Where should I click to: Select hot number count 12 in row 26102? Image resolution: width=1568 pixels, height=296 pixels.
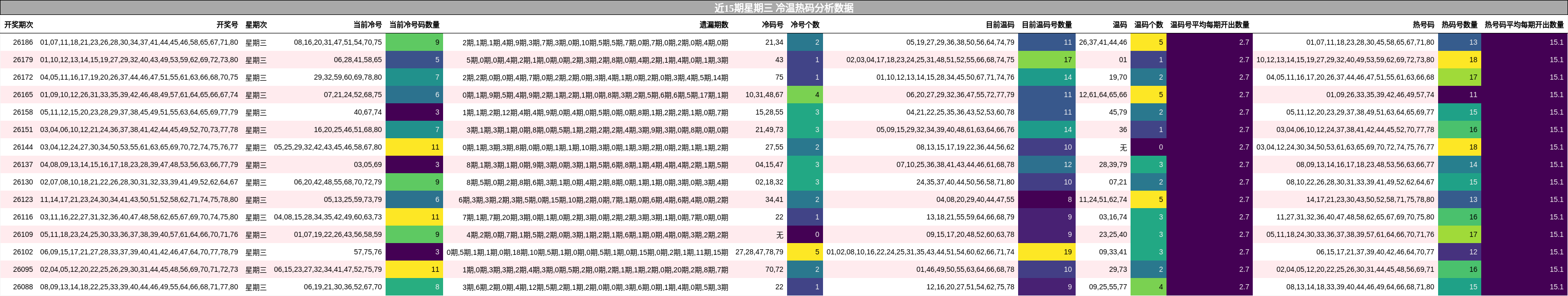click(x=1459, y=252)
